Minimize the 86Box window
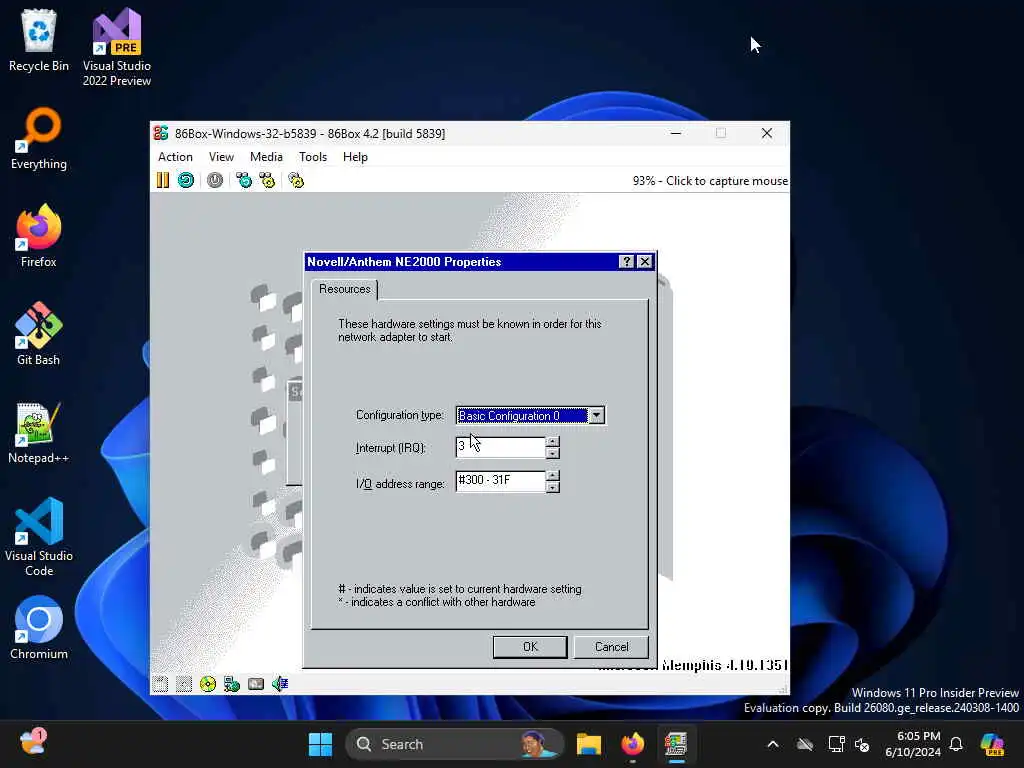 pyautogui.click(x=676, y=133)
